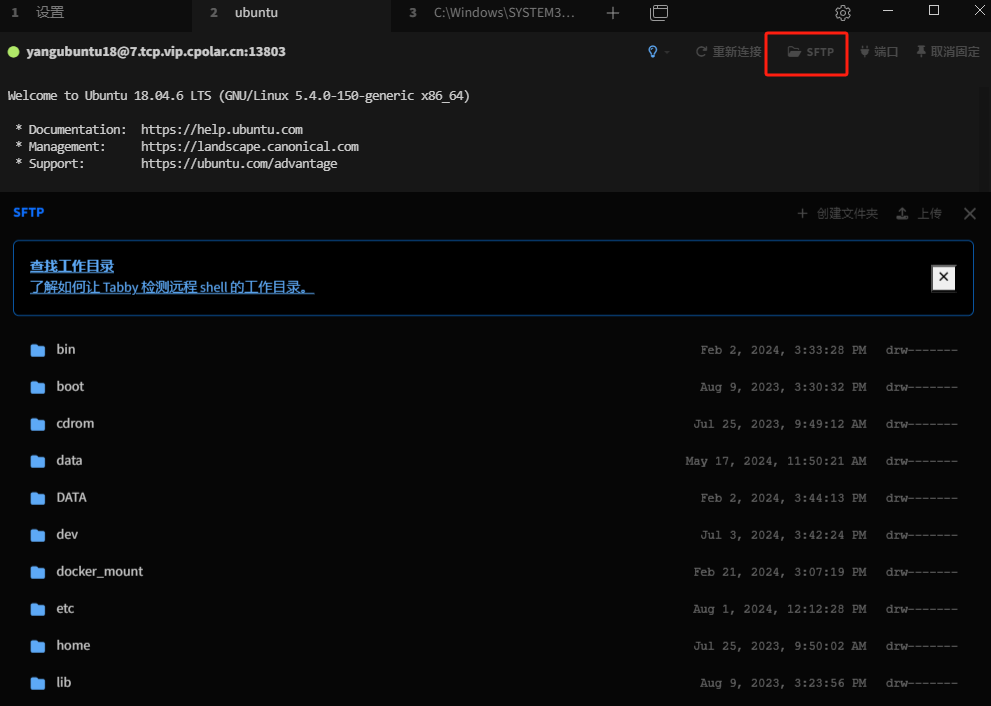Click the lightbulb icon in session toolbar
Image resolution: width=991 pixels, height=706 pixels.
pyautogui.click(x=653, y=52)
